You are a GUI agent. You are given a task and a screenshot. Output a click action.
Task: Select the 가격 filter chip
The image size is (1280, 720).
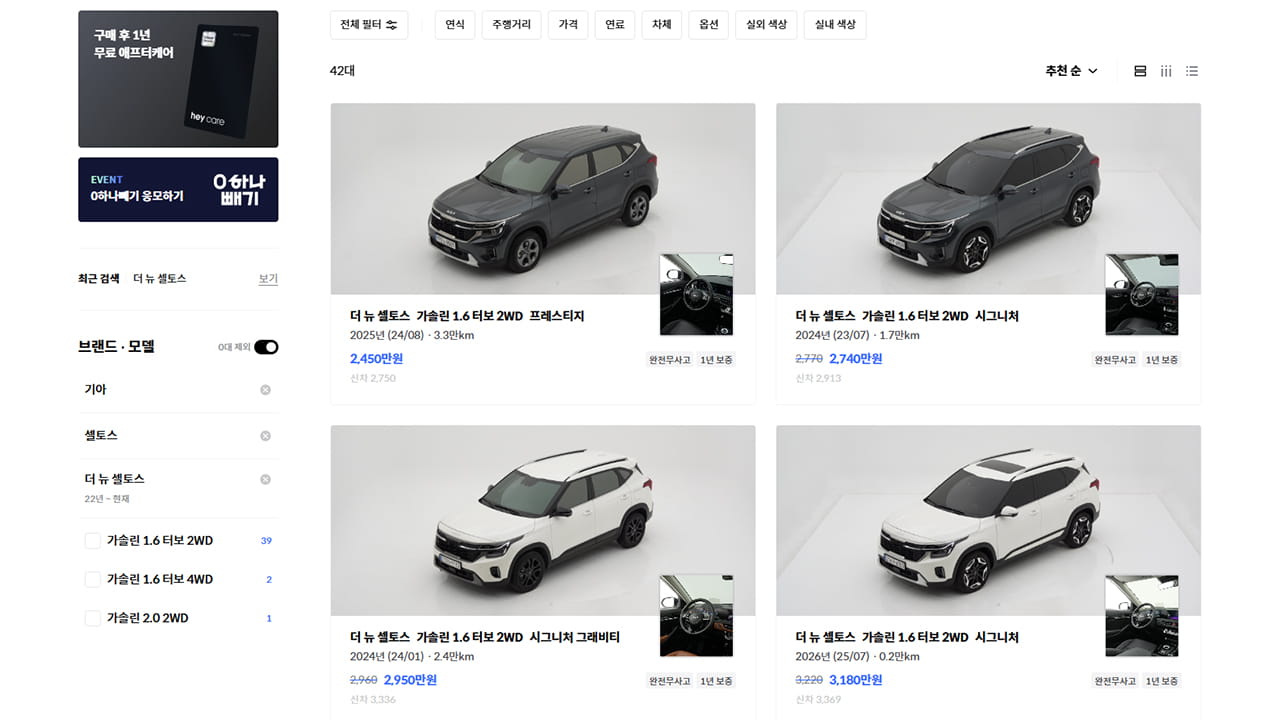click(x=568, y=25)
